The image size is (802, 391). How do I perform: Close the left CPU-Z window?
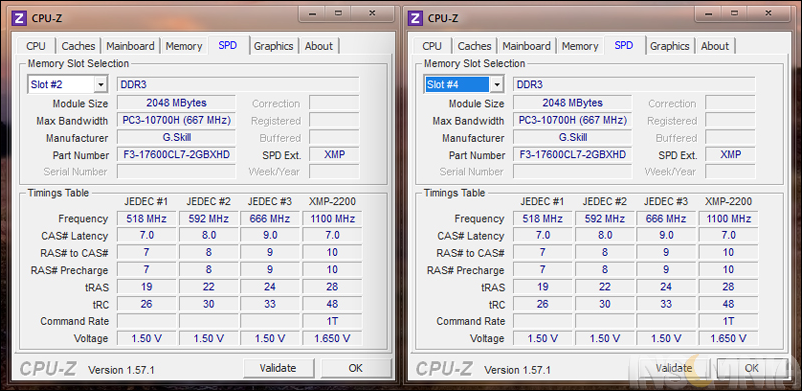(372, 13)
